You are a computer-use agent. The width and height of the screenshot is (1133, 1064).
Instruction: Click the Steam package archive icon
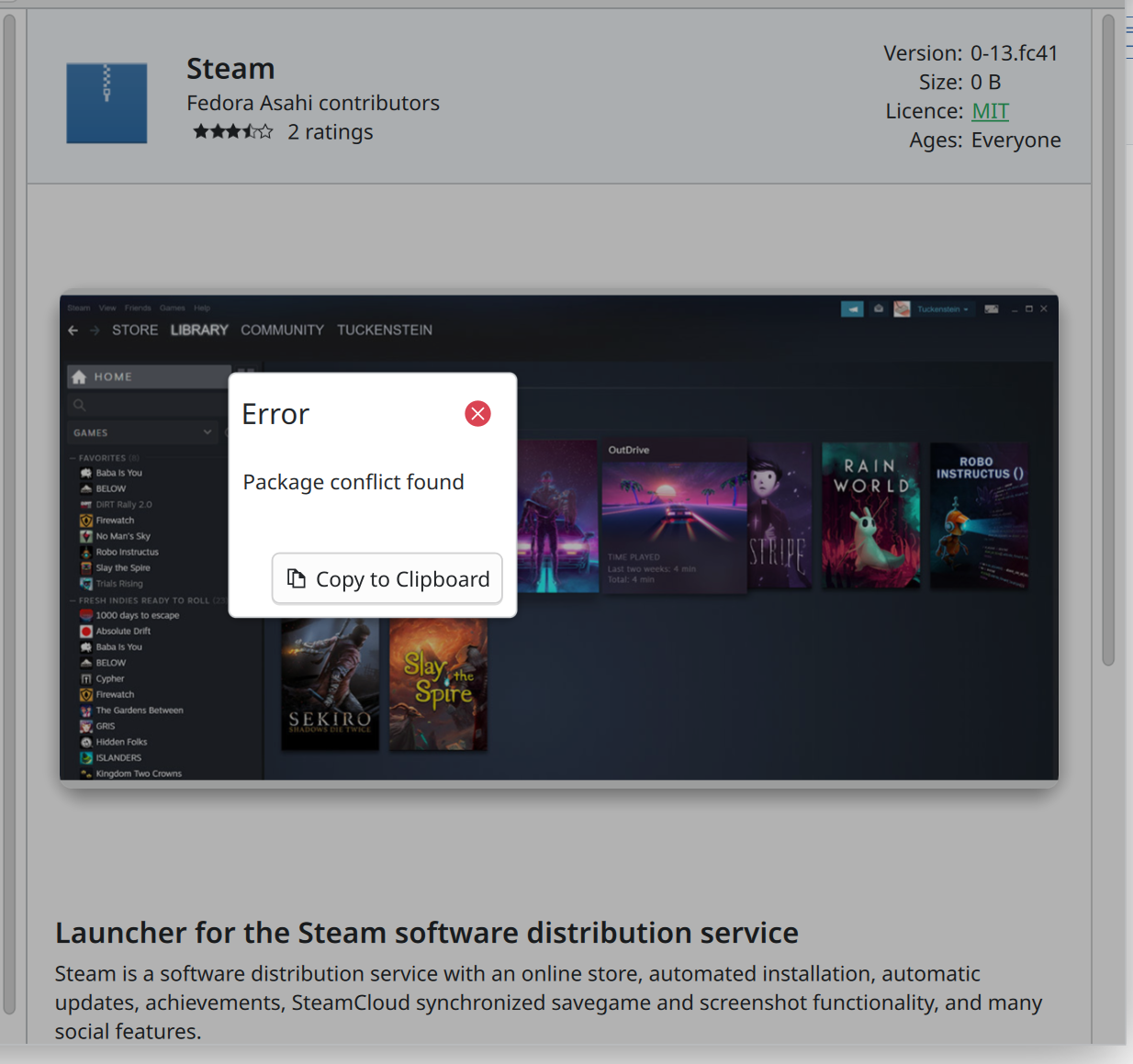tap(107, 103)
